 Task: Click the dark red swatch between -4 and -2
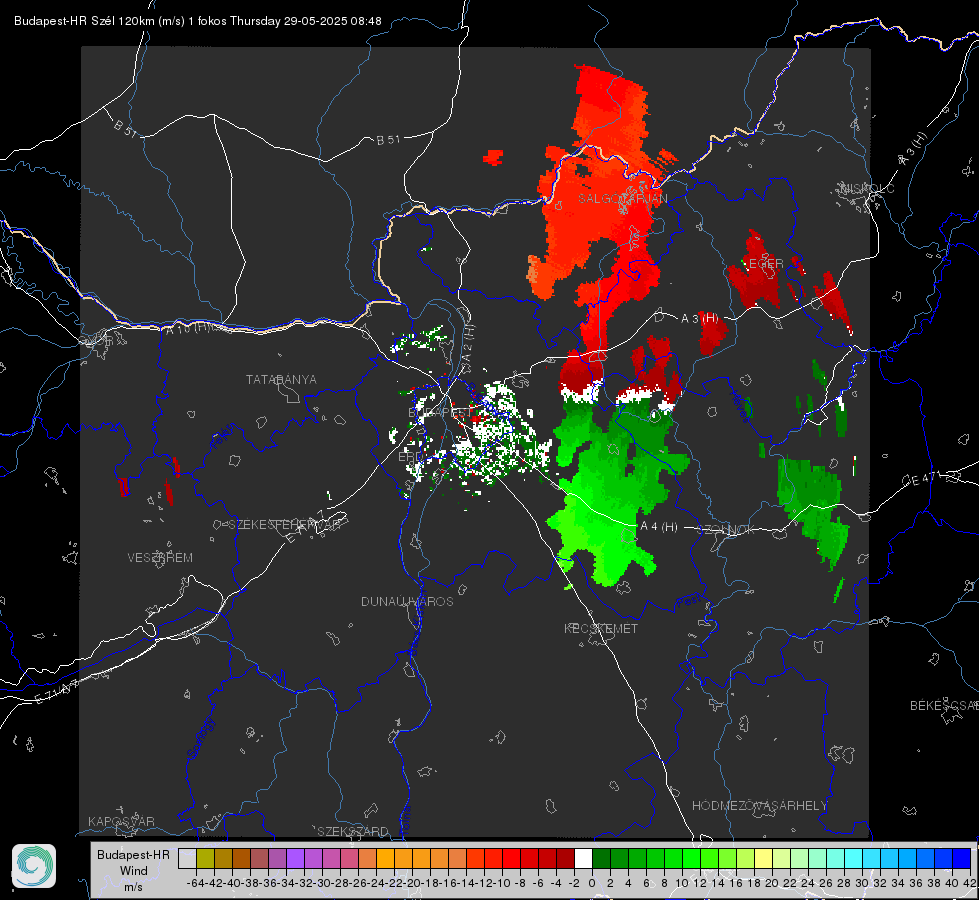point(565,858)
